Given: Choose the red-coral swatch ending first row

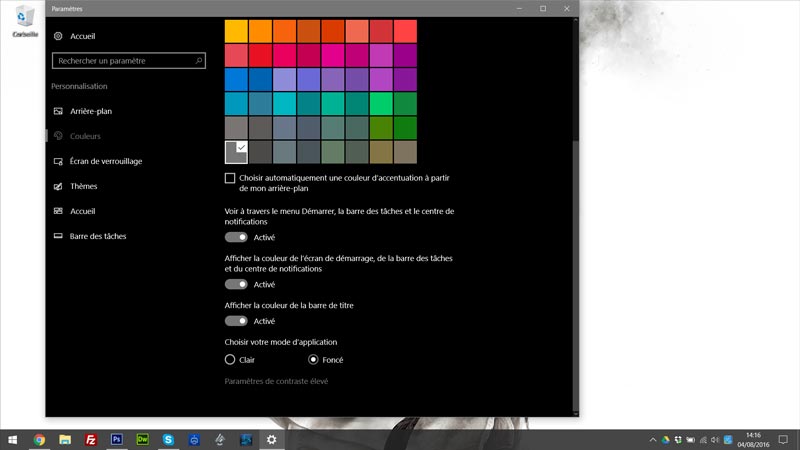Looking at the screenshot, I should click(x=405, y=31).
